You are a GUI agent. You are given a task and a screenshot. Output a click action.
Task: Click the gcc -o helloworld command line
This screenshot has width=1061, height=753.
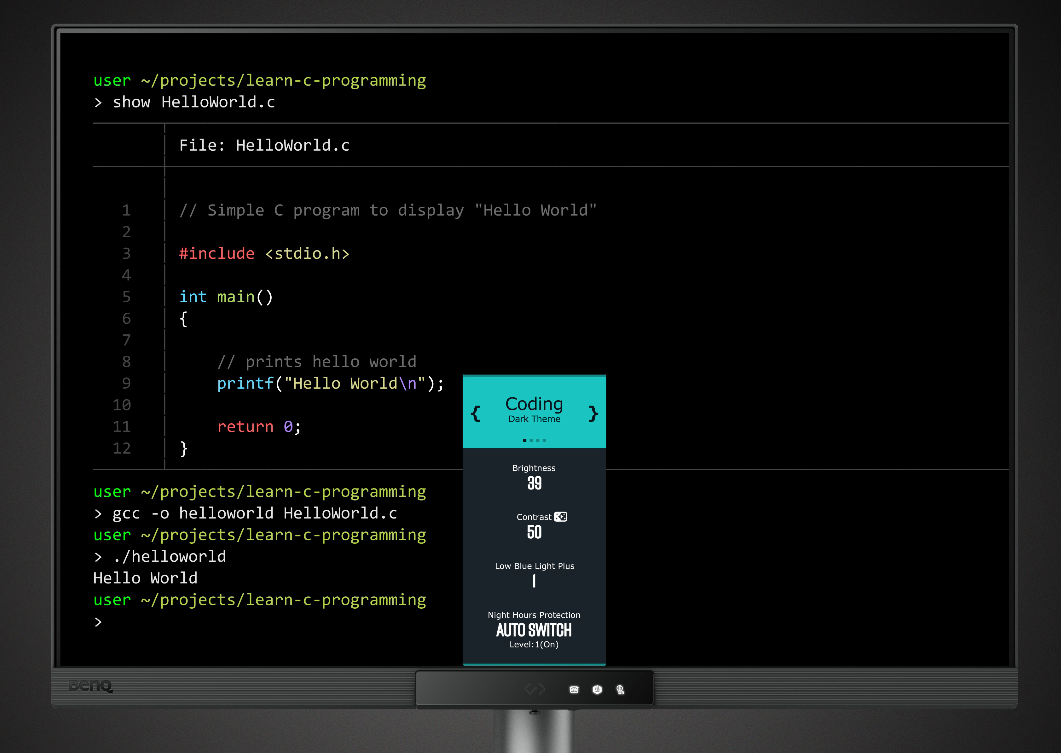click(245, 514)
